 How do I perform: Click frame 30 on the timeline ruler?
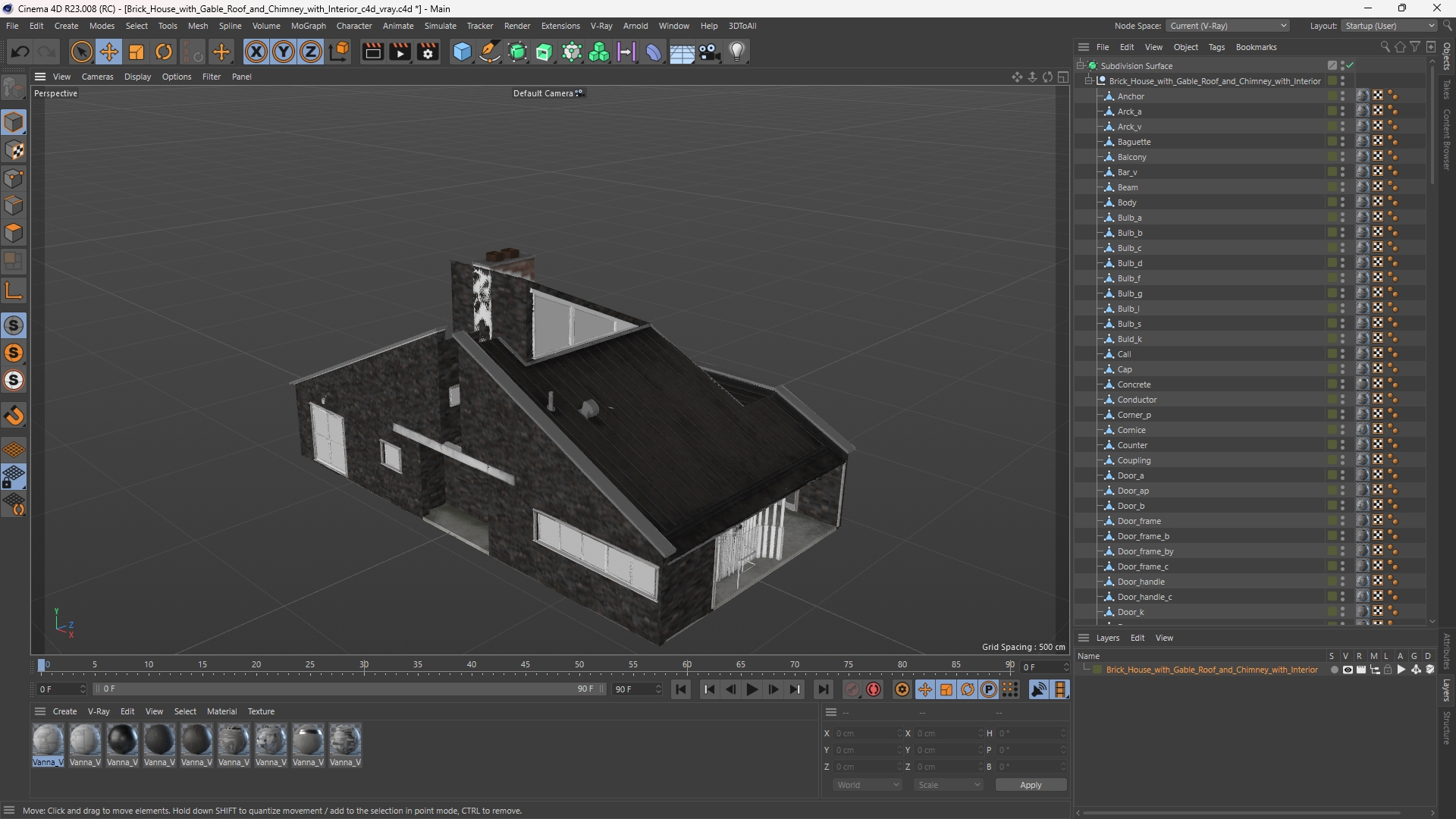(364, 665)
